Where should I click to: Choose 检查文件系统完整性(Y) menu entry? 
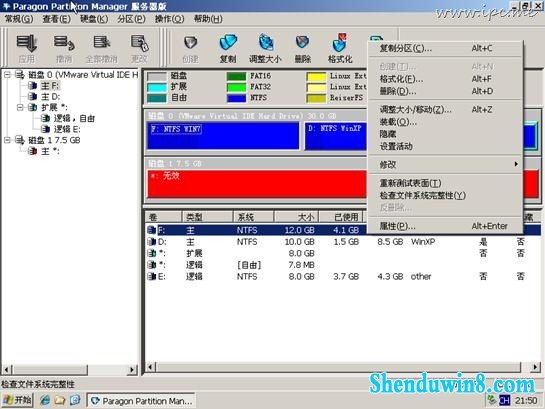pyautogui.click(x=445, y=195)
